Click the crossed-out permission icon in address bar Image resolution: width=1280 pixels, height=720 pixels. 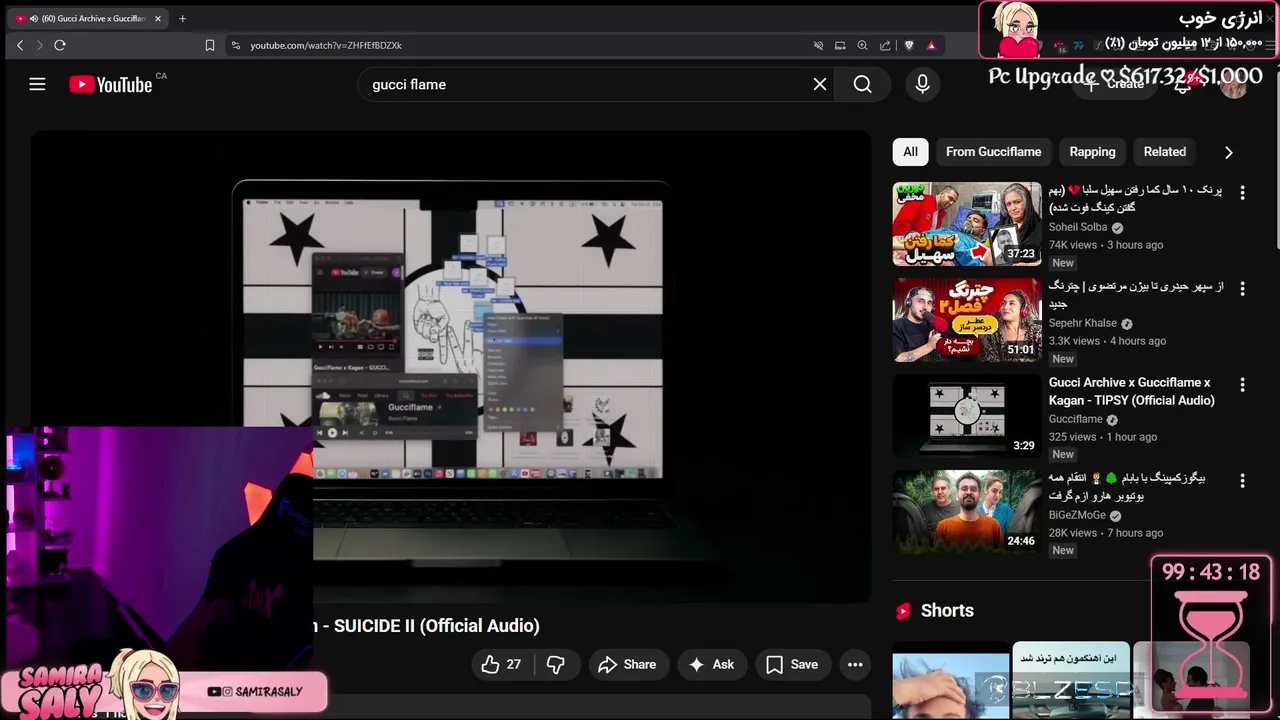818,45
